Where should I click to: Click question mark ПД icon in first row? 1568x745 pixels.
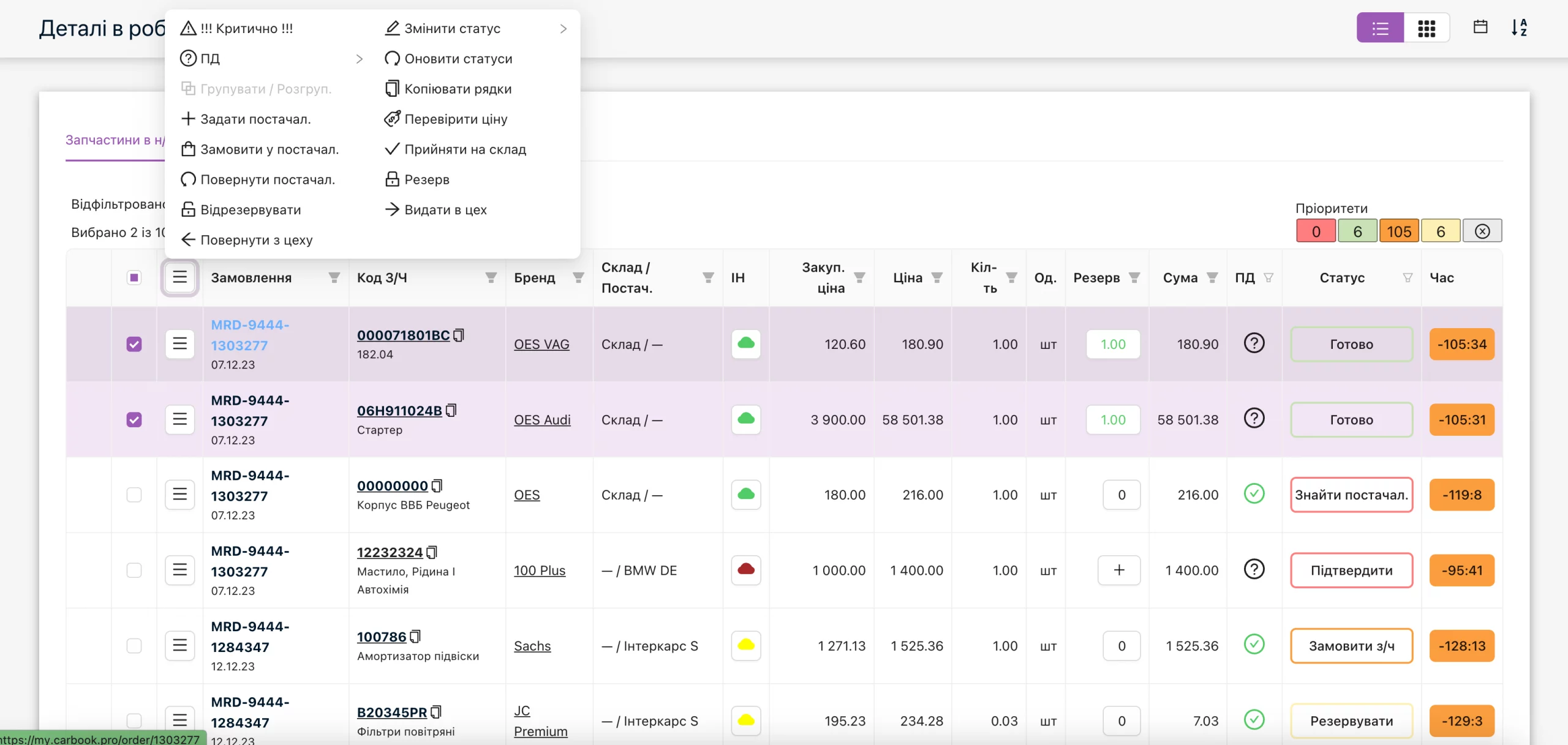(1254, 343)
